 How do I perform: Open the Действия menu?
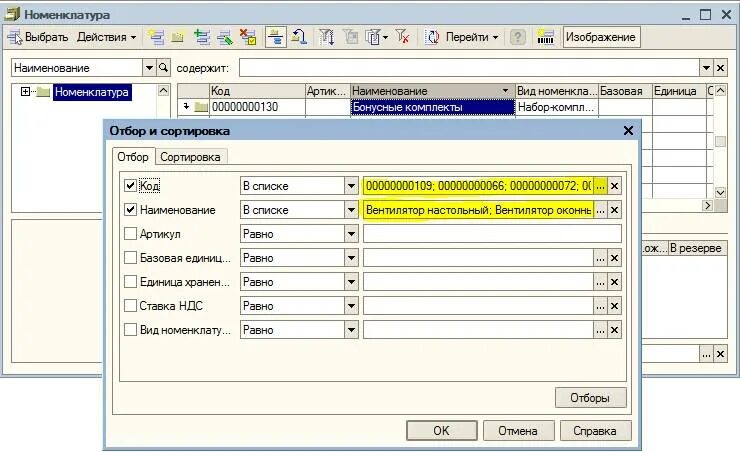(106, 37)
